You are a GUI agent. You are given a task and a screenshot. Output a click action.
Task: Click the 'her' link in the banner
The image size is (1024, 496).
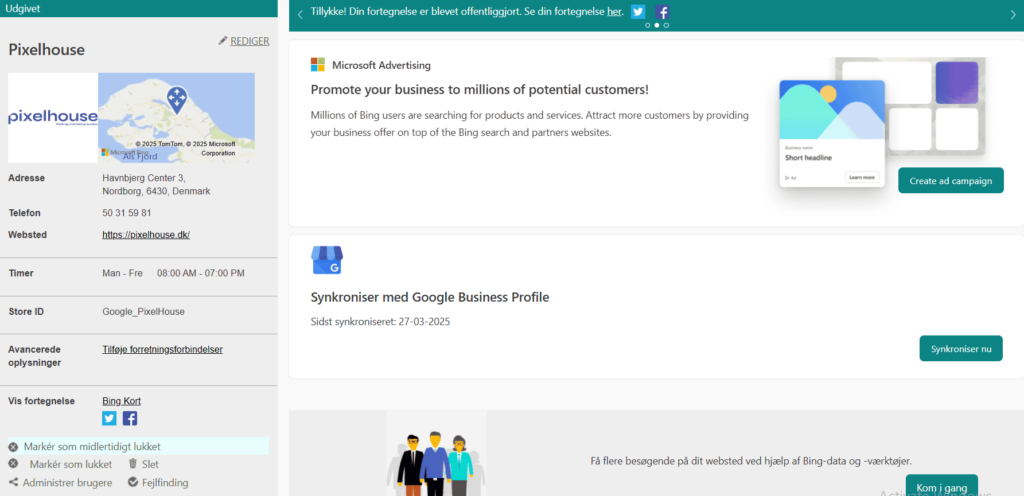tap(614, 12)
